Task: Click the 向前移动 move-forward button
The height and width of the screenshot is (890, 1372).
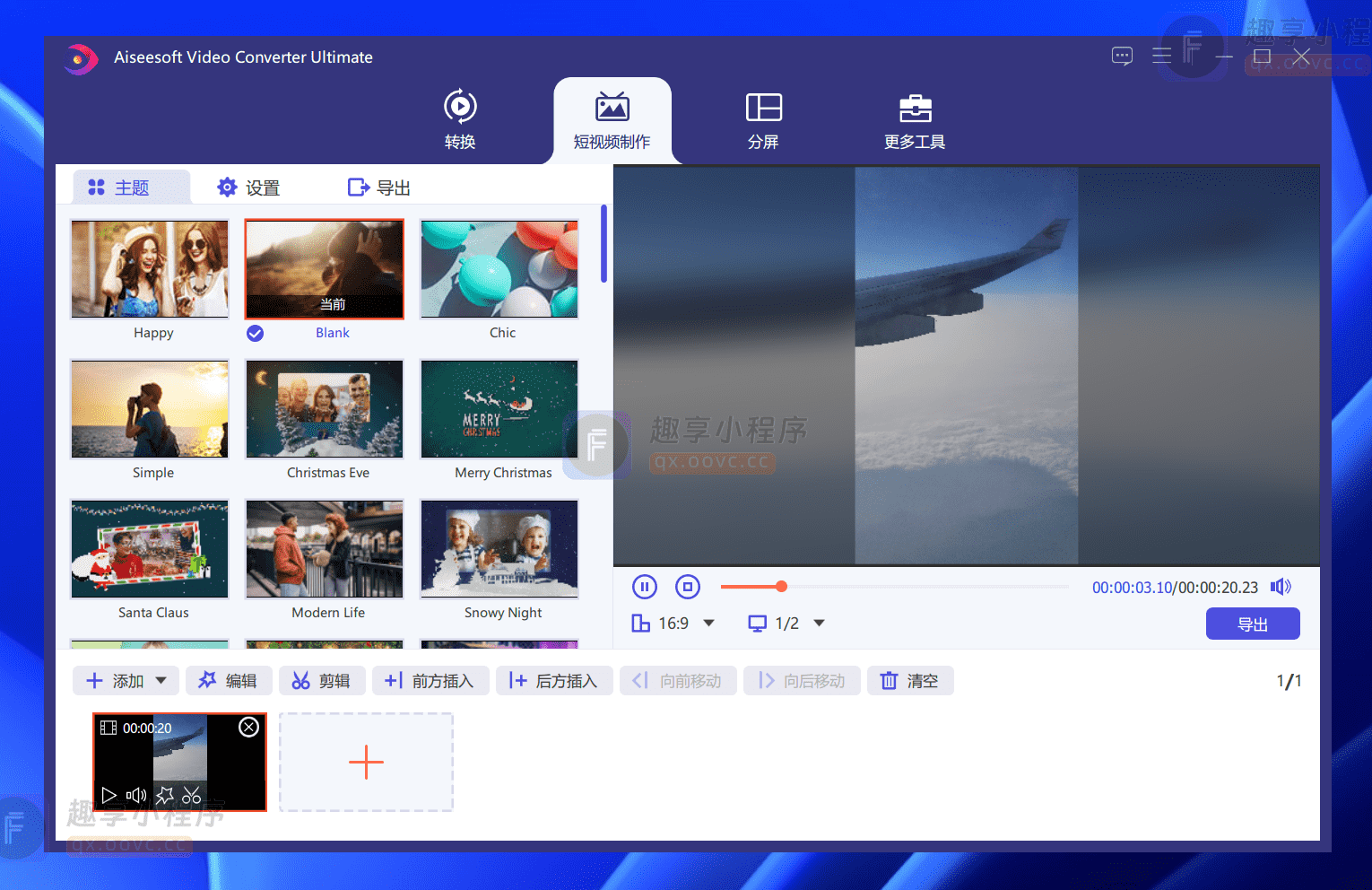Action: click(677, 681)
